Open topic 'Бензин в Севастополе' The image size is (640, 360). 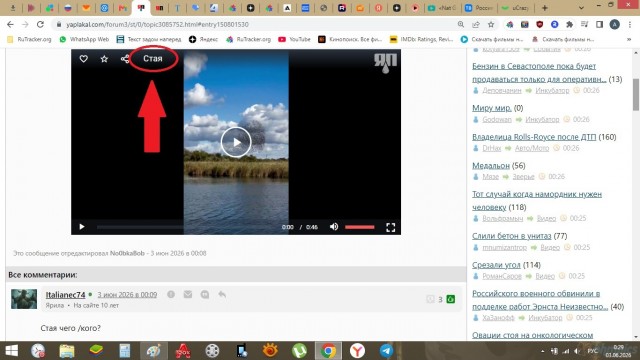tap(539, 73)
